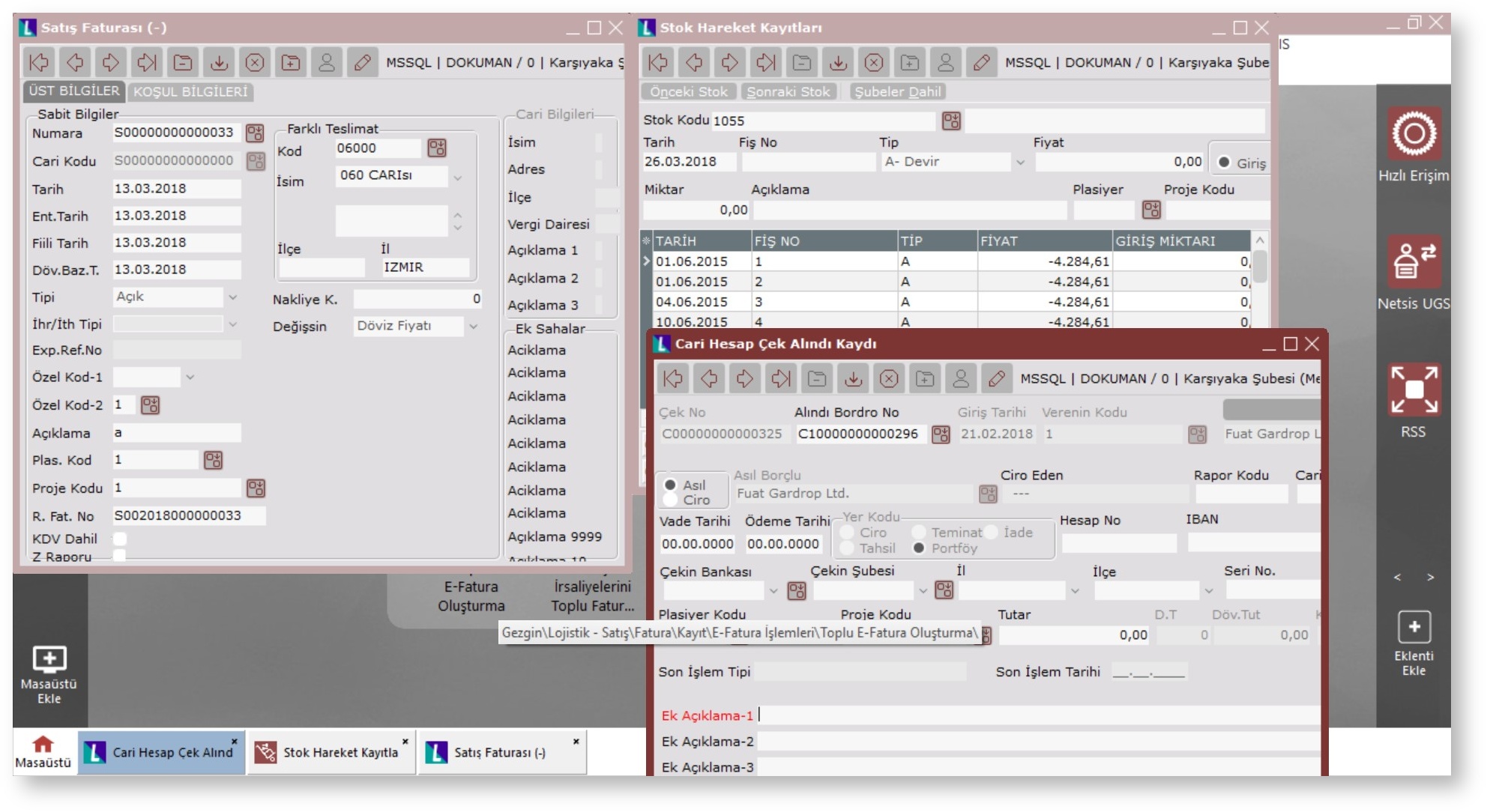Select the Ciro radio under Asıl
1487x812 pixels.
[x=671, y=500]
